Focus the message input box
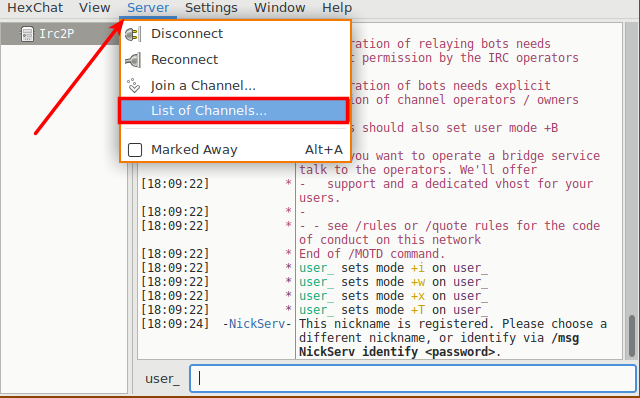The image size is (640, 398). click(x=413, y=378)
